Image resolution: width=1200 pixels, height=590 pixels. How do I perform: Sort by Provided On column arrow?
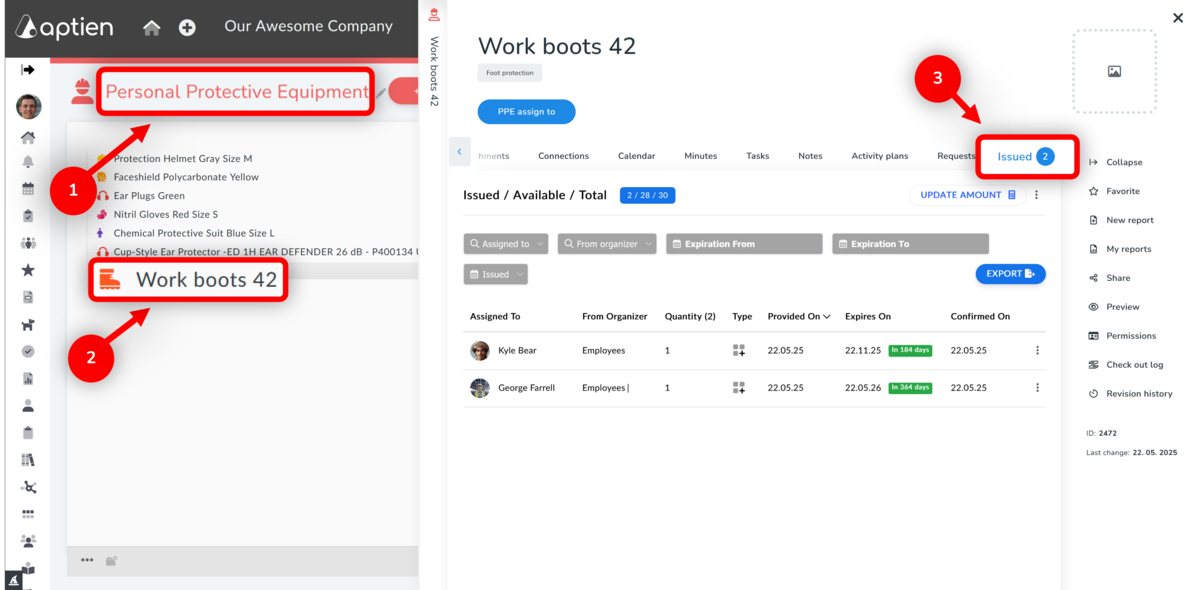(826, 317)
